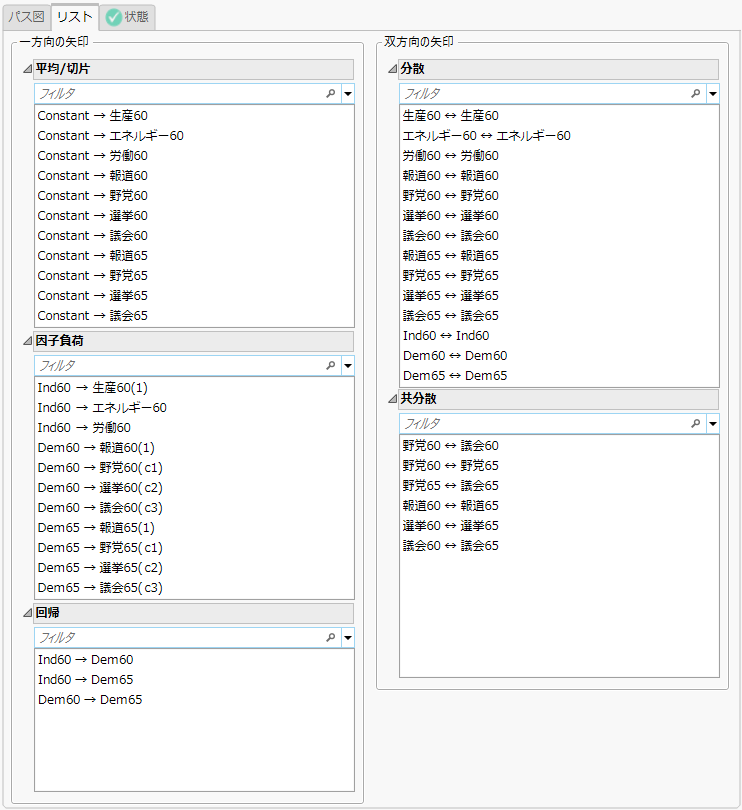Screen dimensions: 742x810
Task: Select variance row エネルギー60 ↔ エネルギー60
Action: click(559, 136)
